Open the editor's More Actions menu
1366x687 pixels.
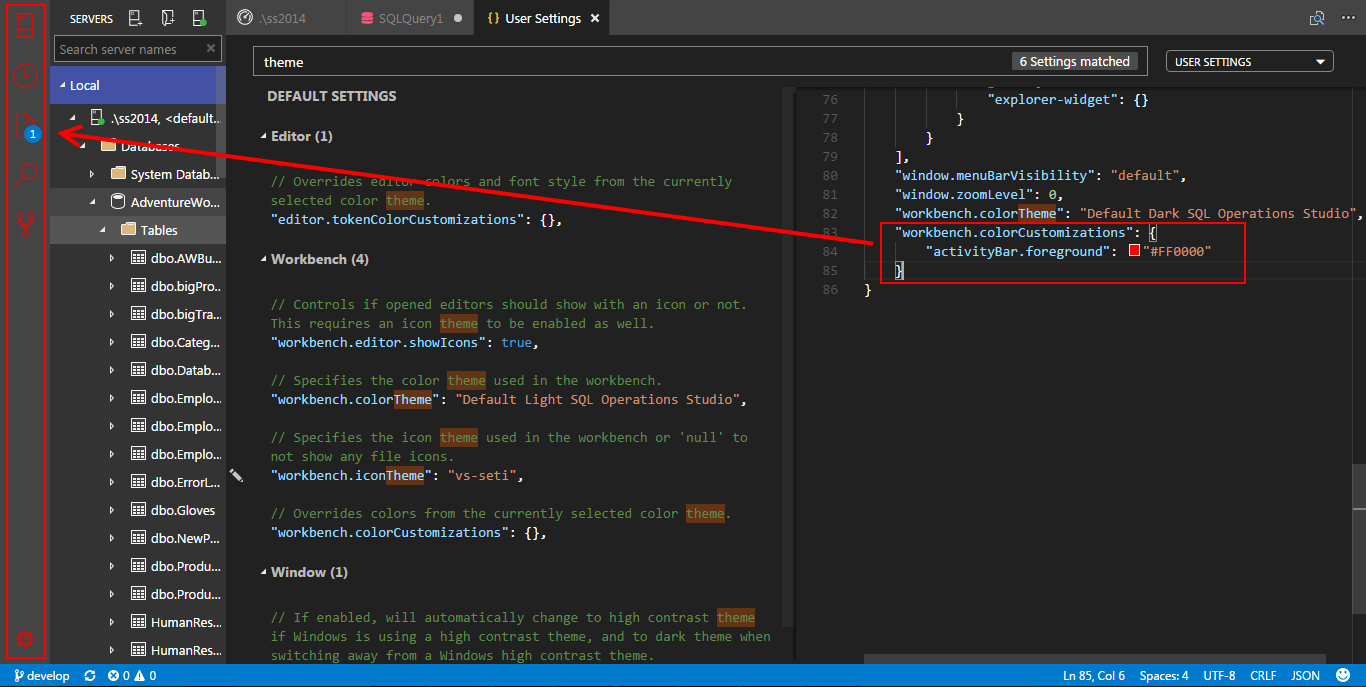click(x=1349, y=17)
